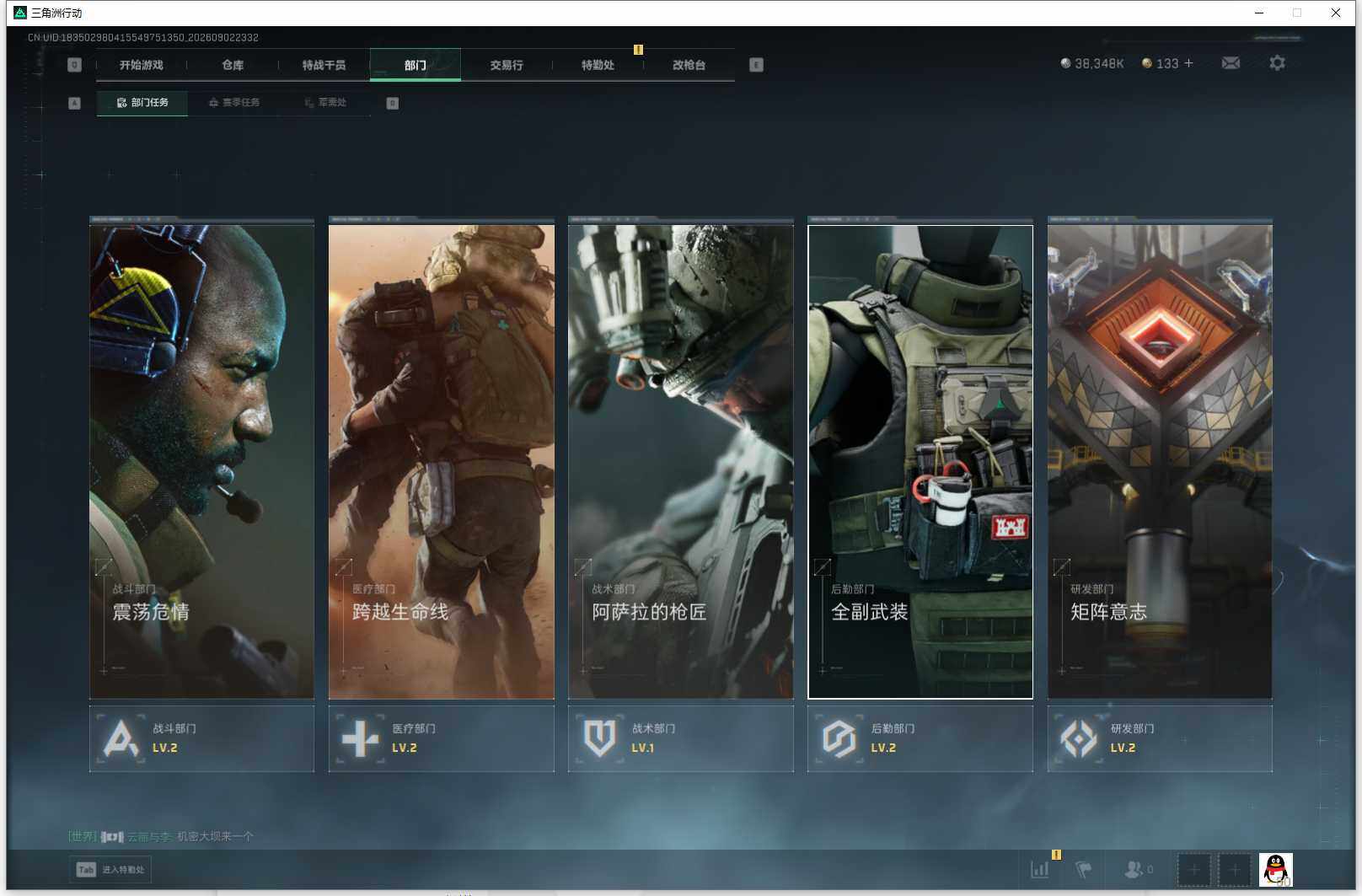Open the mail inbox envelope icon
Image resolution: width=1362 pixels, height=896 pixels.
(1231, 63)
